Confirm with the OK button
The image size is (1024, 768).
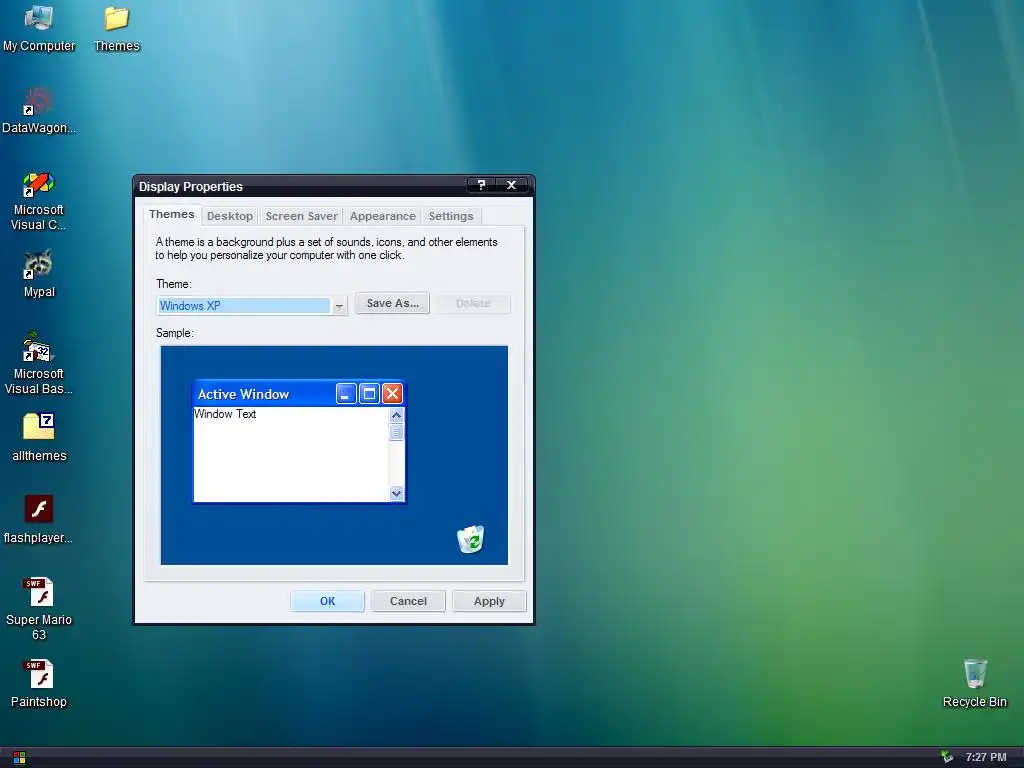tap(327, 601)
